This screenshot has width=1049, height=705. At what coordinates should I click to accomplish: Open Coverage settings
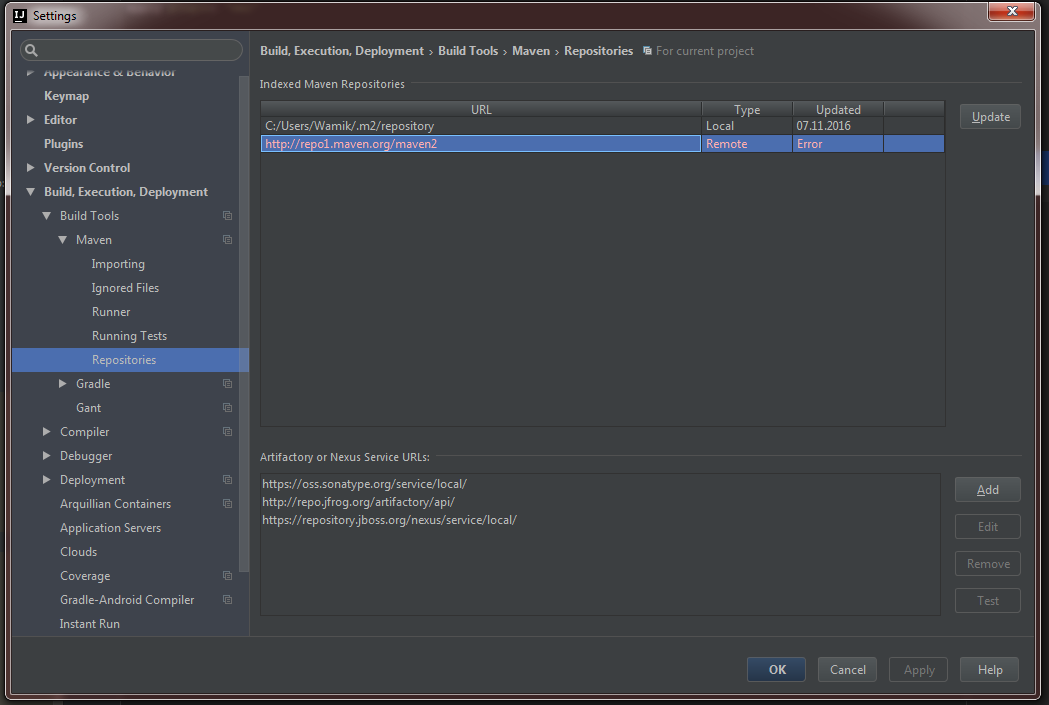pyautogui.click(x=85, y=576)
